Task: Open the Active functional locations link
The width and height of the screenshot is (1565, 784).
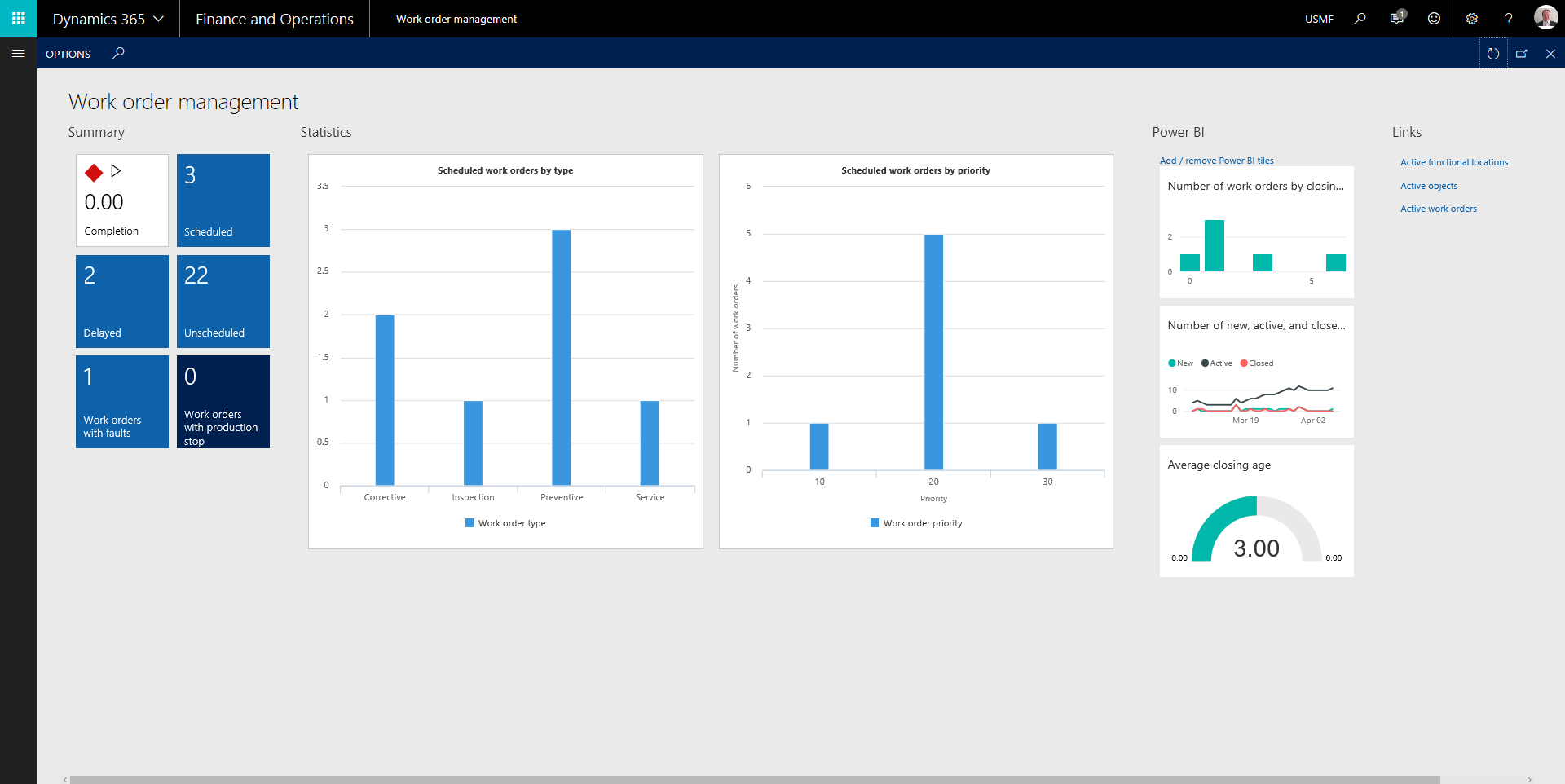Action: click(1453, 162)
